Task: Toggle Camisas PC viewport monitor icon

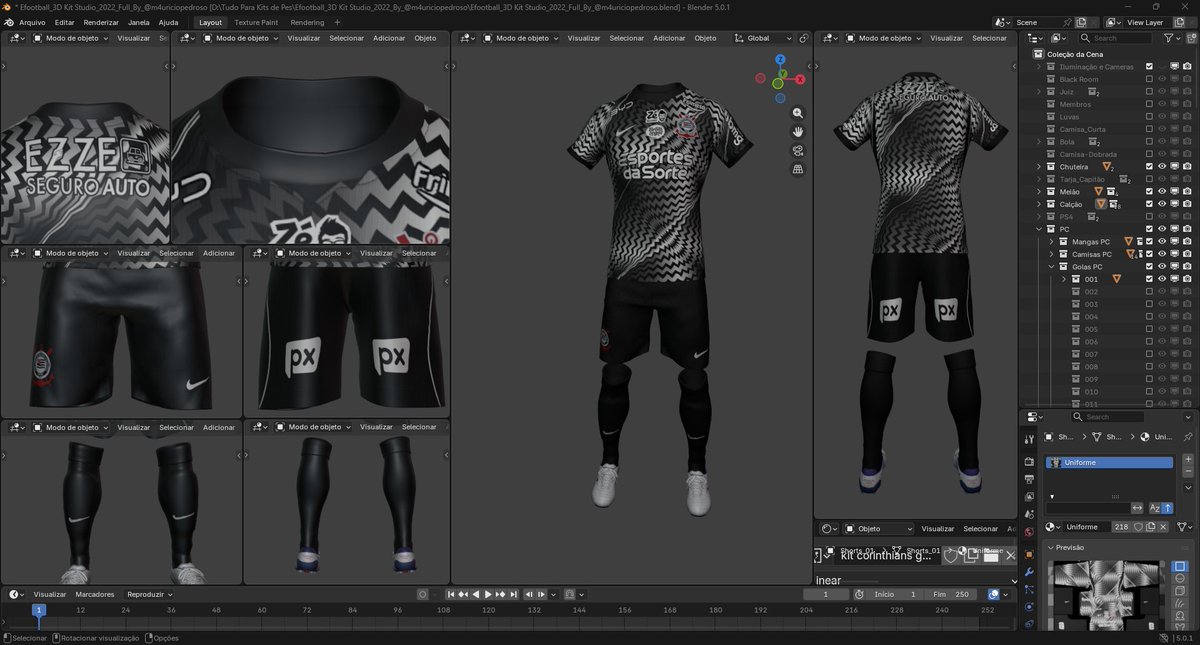Action: click(1174, 254)
